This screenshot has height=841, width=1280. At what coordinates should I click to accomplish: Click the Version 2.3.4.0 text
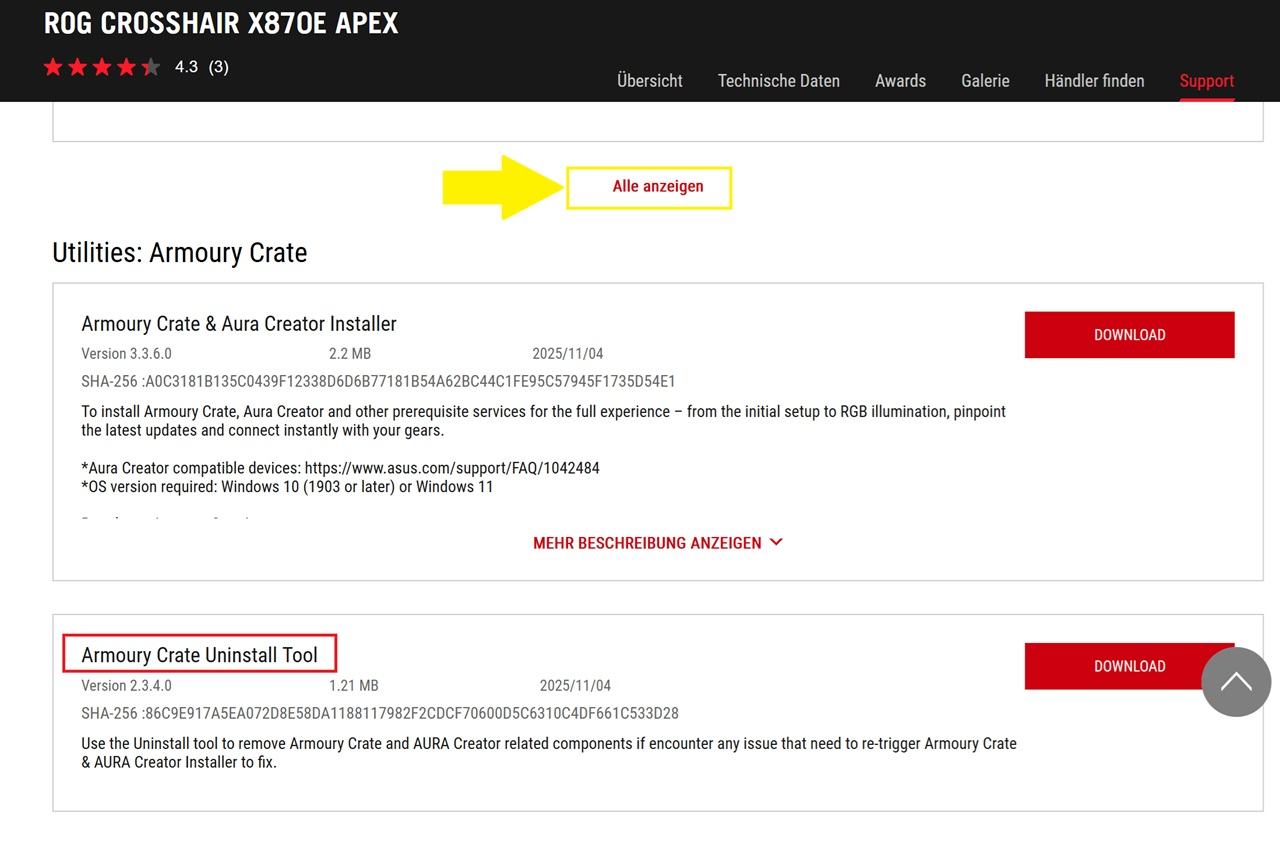(126, 686)
